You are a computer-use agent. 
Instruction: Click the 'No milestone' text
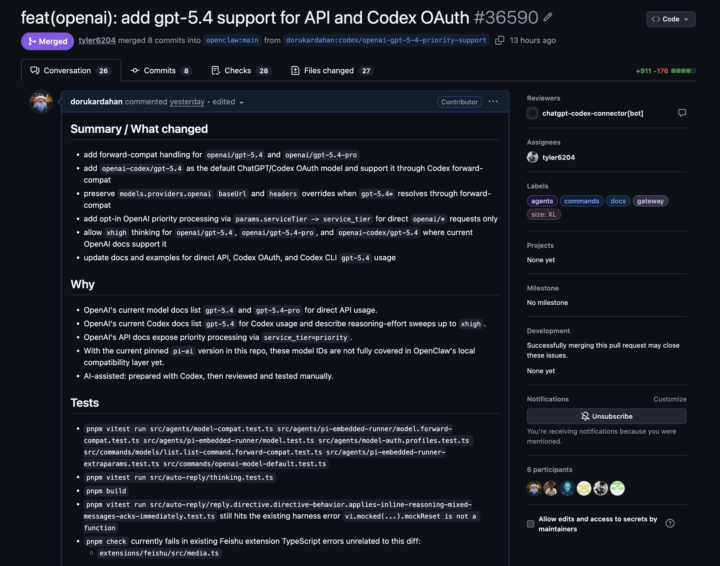tap(547, 303)
